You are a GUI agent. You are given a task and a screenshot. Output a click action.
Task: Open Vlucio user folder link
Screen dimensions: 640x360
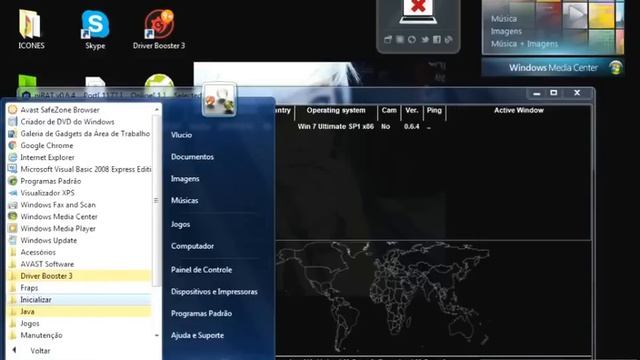(x=181, y=135)
